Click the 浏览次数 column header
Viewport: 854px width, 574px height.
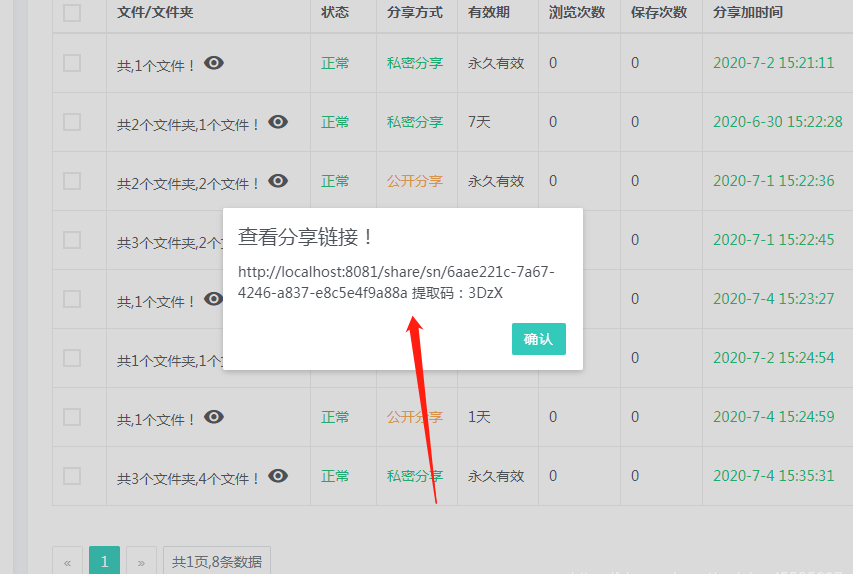577,13
